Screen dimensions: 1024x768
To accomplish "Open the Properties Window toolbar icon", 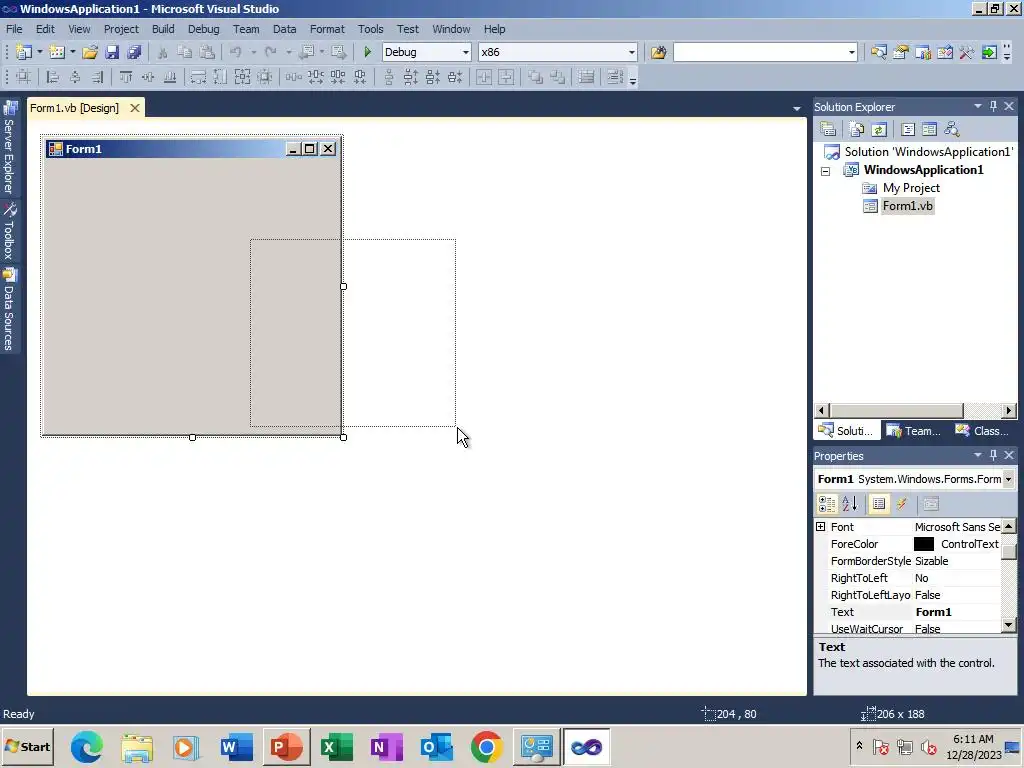I will tap(901, 52).
